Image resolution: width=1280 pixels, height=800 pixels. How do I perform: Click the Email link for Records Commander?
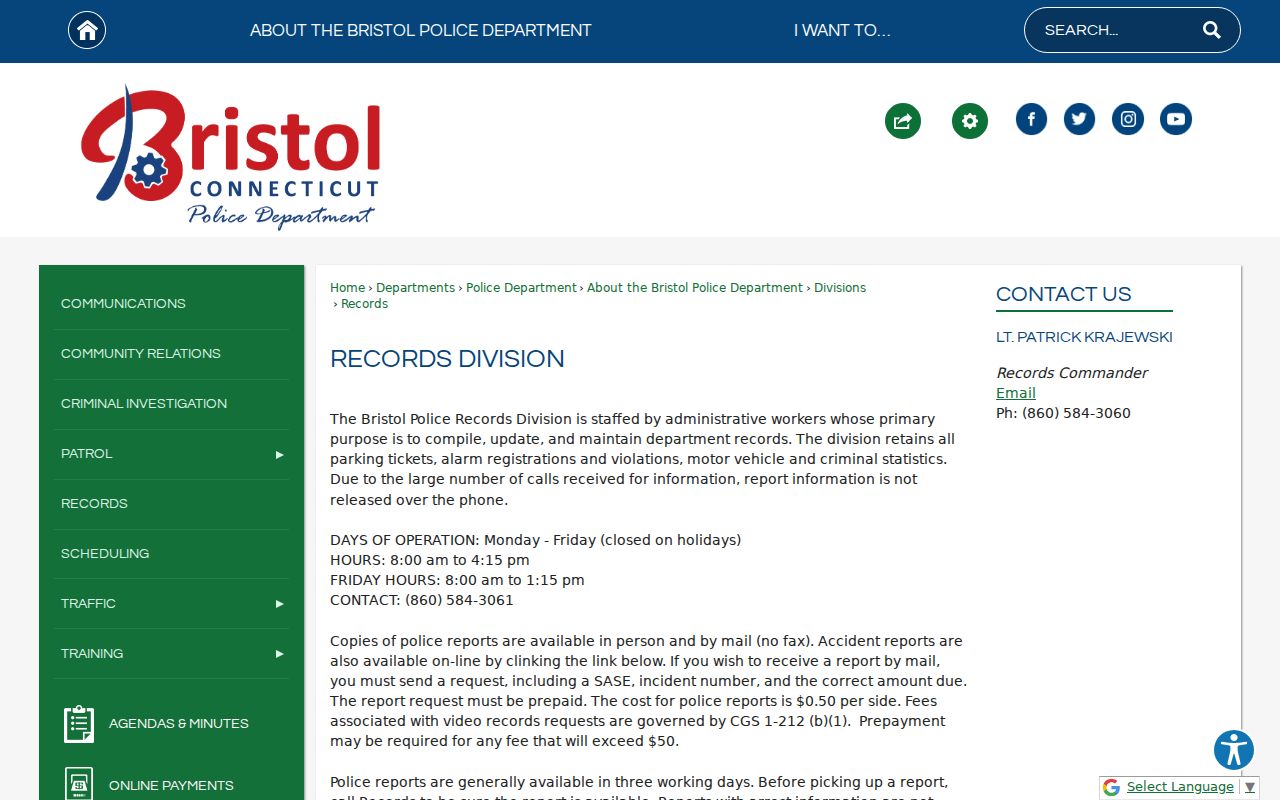pyautogui.click(x=1016, y=393)
